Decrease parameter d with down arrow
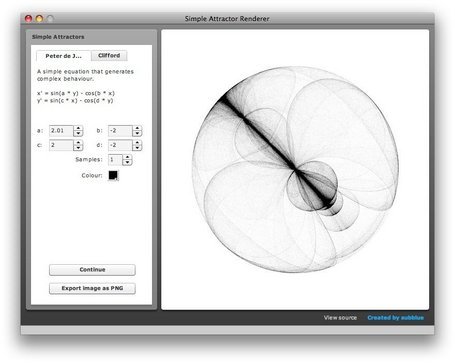 137,148
